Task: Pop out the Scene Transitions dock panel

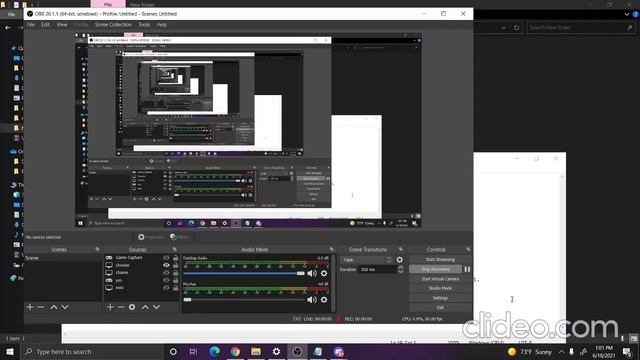Action: tap(400, 249)
